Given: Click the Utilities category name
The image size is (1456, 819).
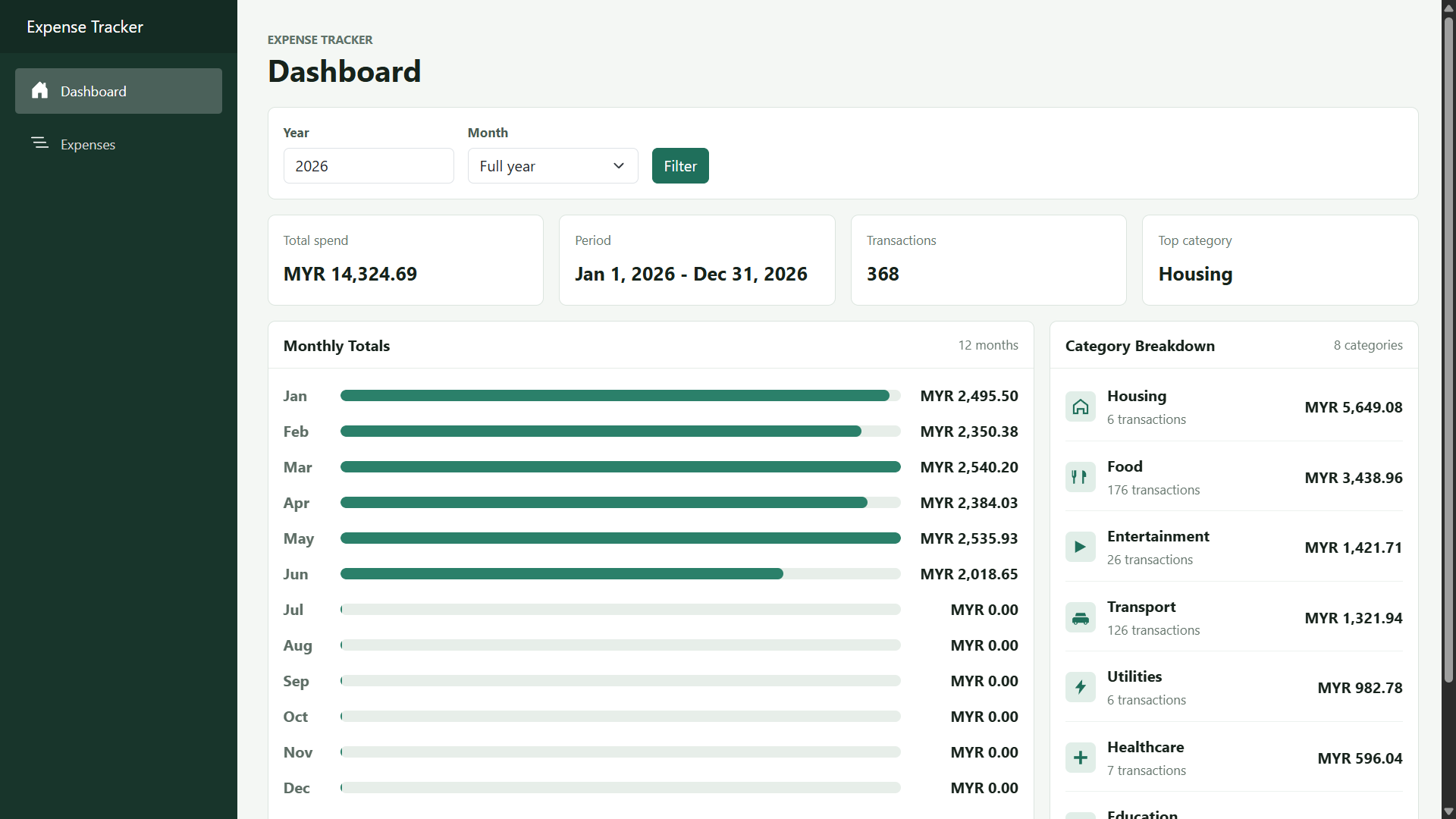Looking at the screenshot, I should [1134, 676].
